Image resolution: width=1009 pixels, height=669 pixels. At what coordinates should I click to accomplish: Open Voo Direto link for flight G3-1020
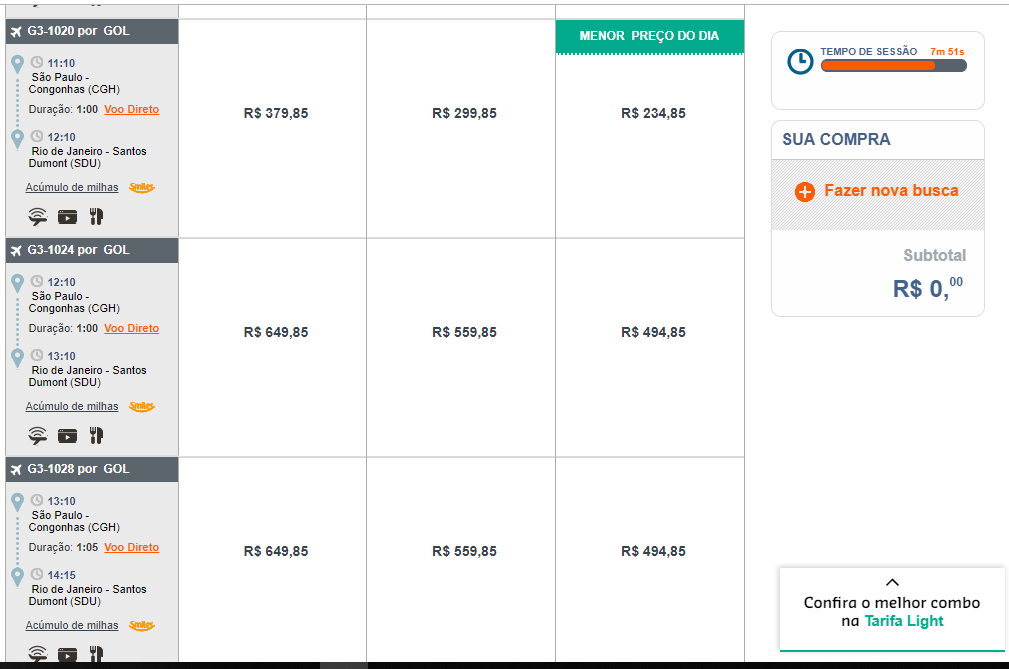click(x=131, y=109)
